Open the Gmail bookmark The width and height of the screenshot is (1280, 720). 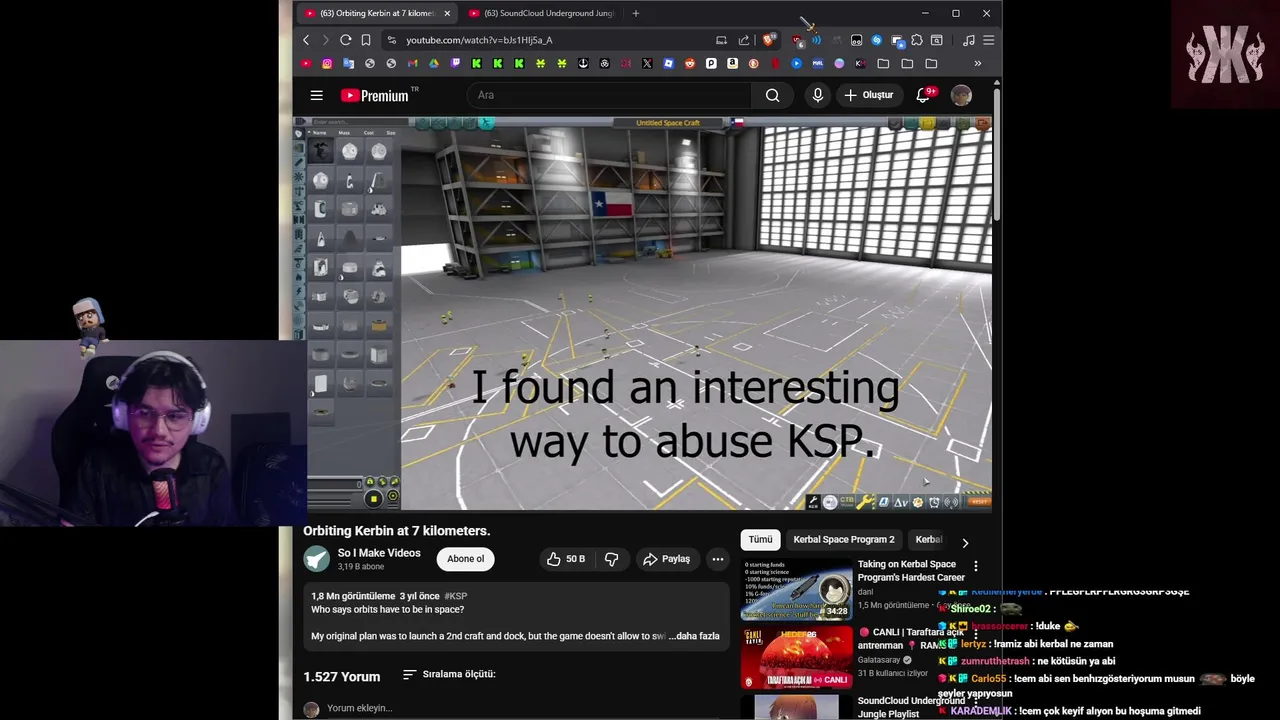[x=412, y=63]
